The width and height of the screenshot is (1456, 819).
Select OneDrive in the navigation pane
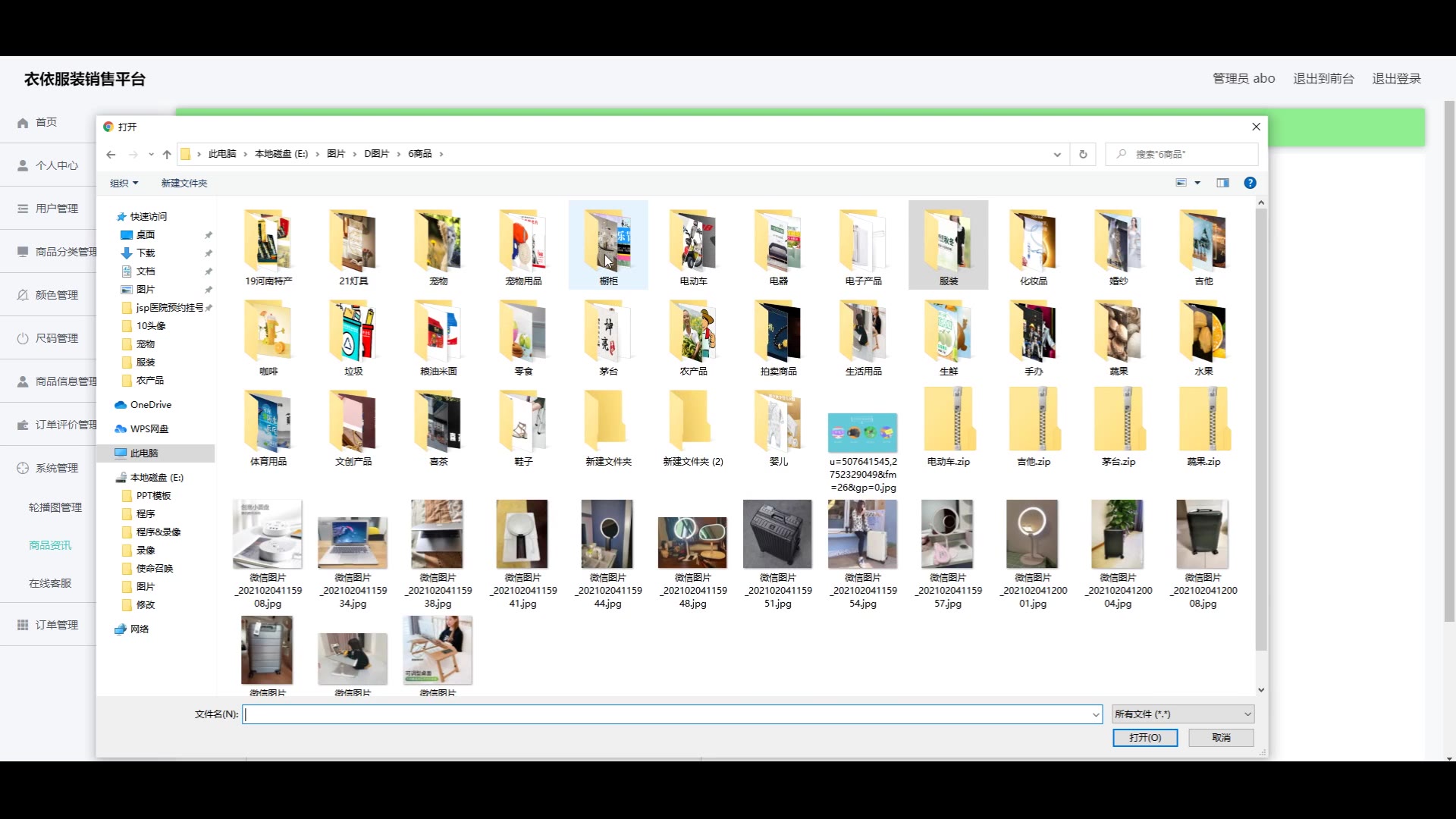coord(150,405)
